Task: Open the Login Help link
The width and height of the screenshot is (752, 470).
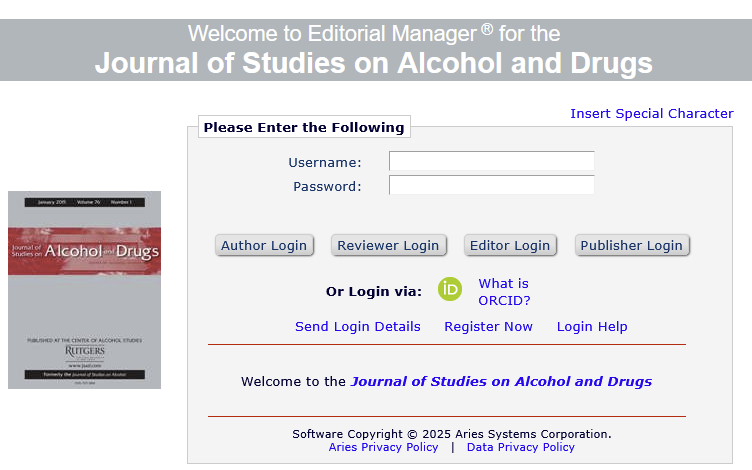Action: [x=592, y=327]
